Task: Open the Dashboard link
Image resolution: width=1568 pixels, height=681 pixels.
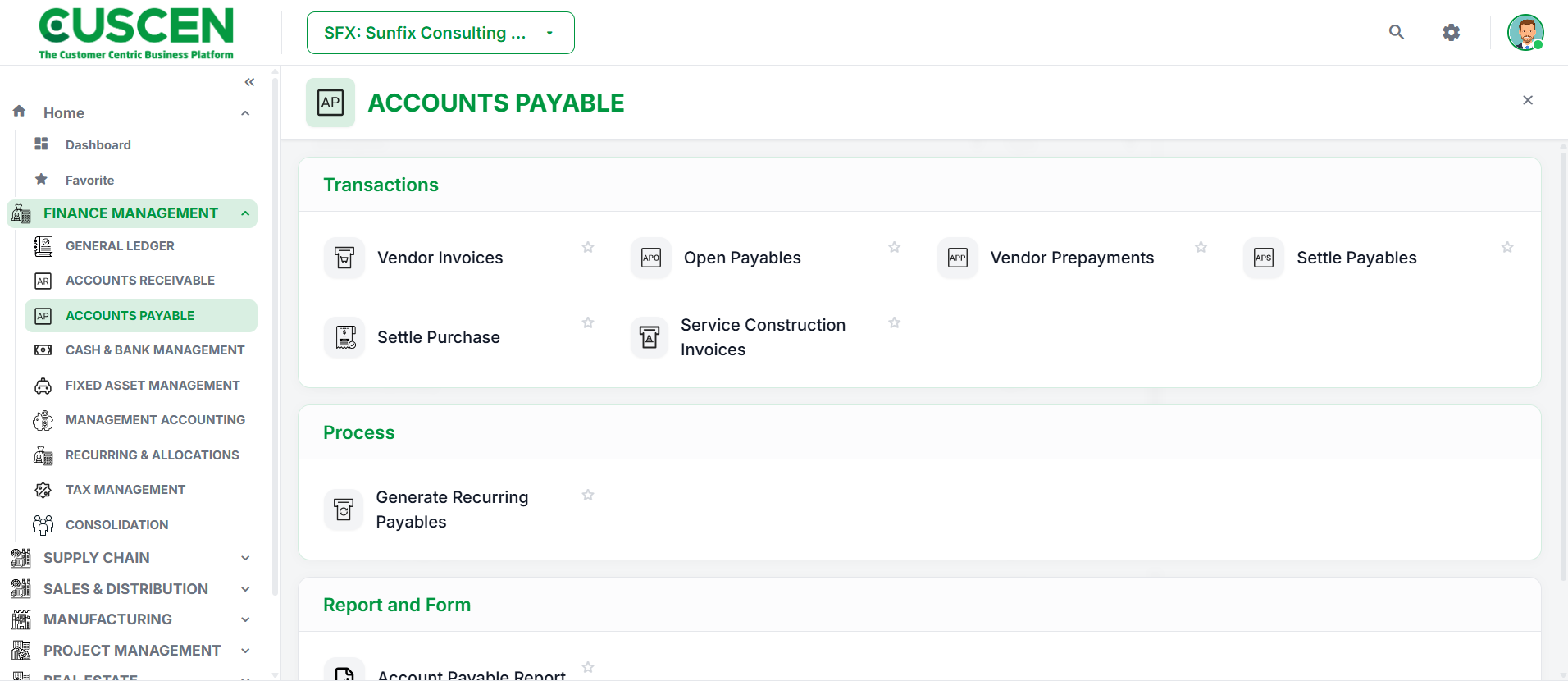Action: (x=98, y=145)
